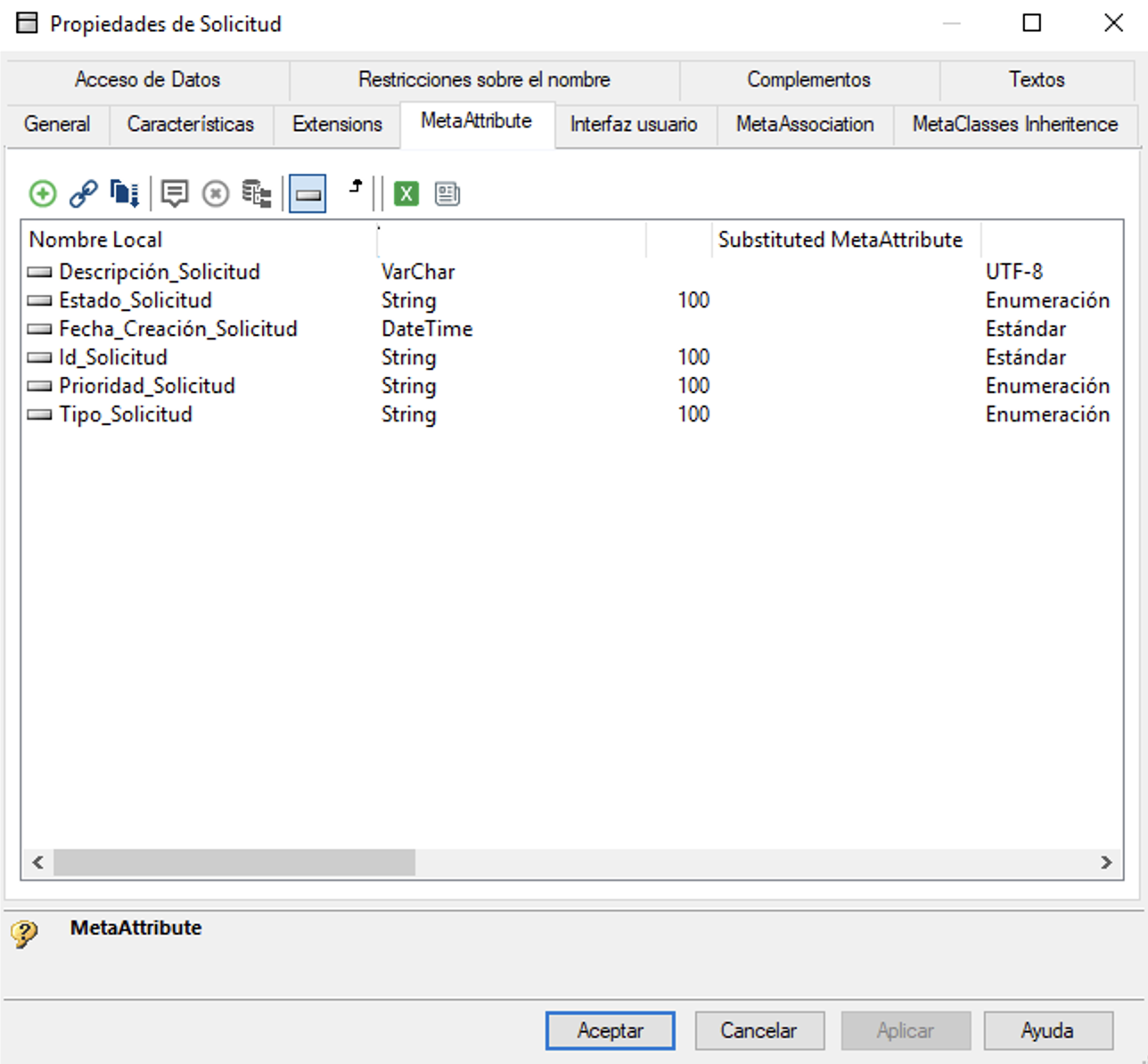The width and height of the screenshot is (1148, 1064).
Task: Click the chain link Connect icon
Action: [x=84, y=193]
